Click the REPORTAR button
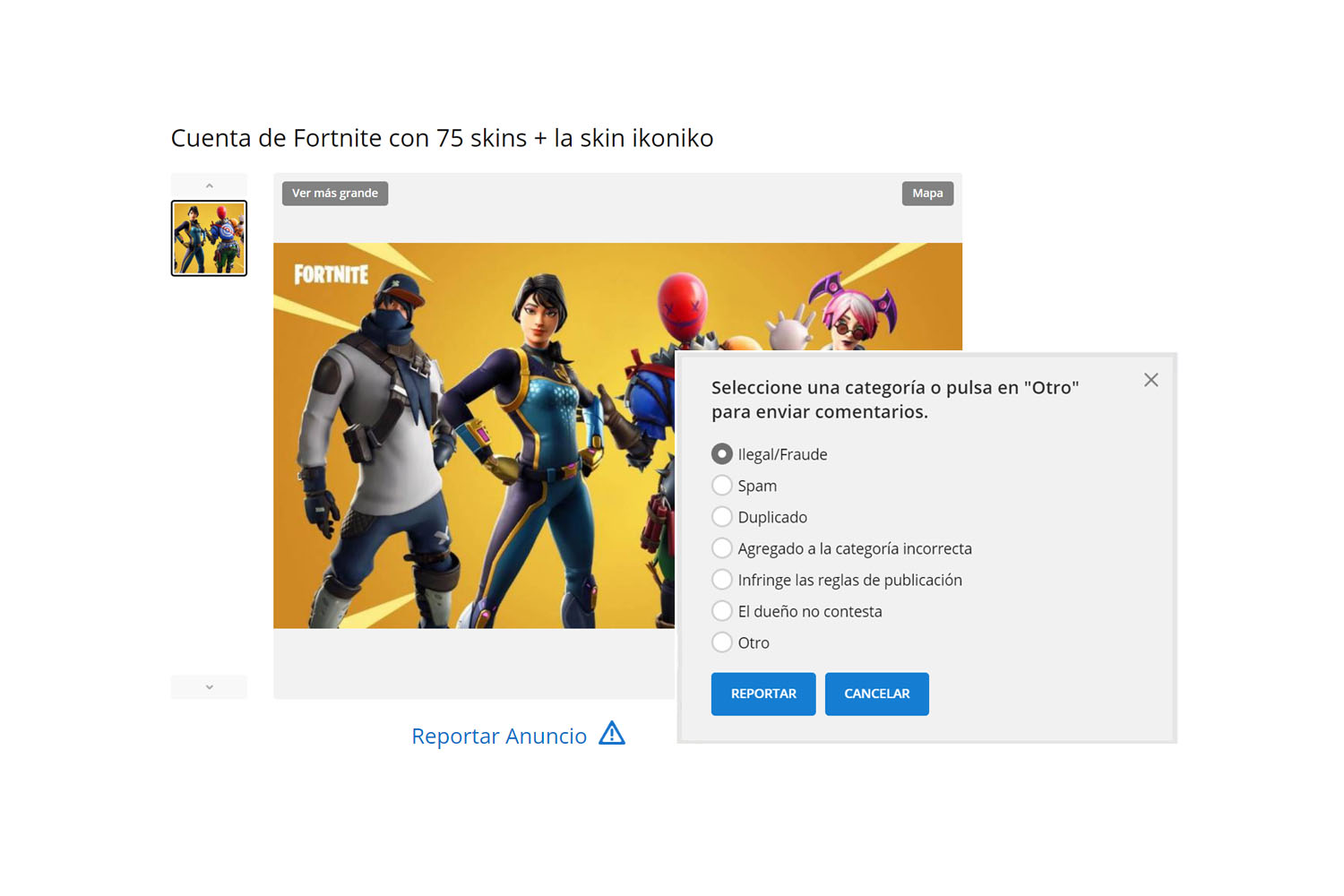The width and height of the screenshot is (1344, 896). [x=763, y=694]
